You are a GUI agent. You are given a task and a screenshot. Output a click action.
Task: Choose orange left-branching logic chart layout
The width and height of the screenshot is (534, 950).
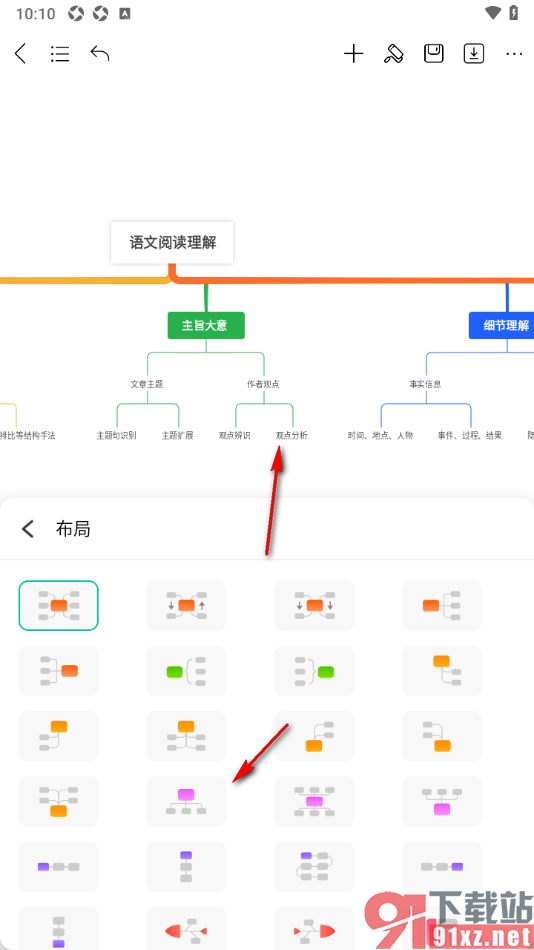[59, 671]
